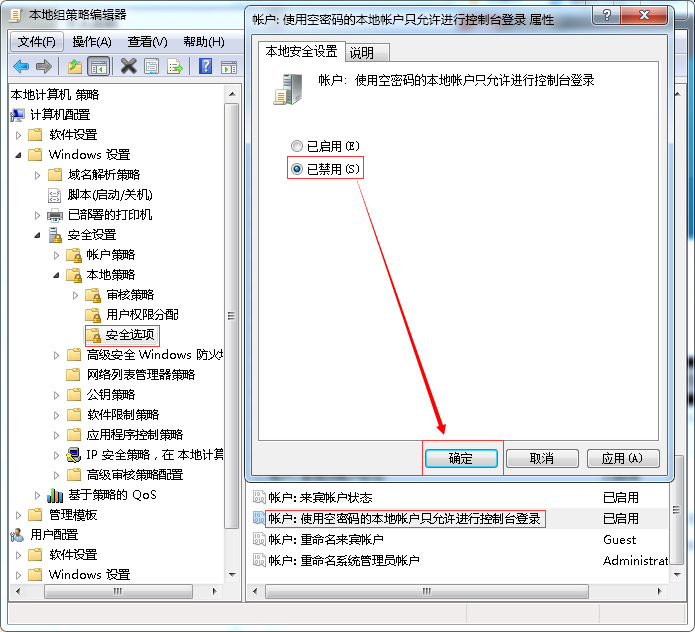
Task: Open the 操作(A) menu
Action: point(92,41)
